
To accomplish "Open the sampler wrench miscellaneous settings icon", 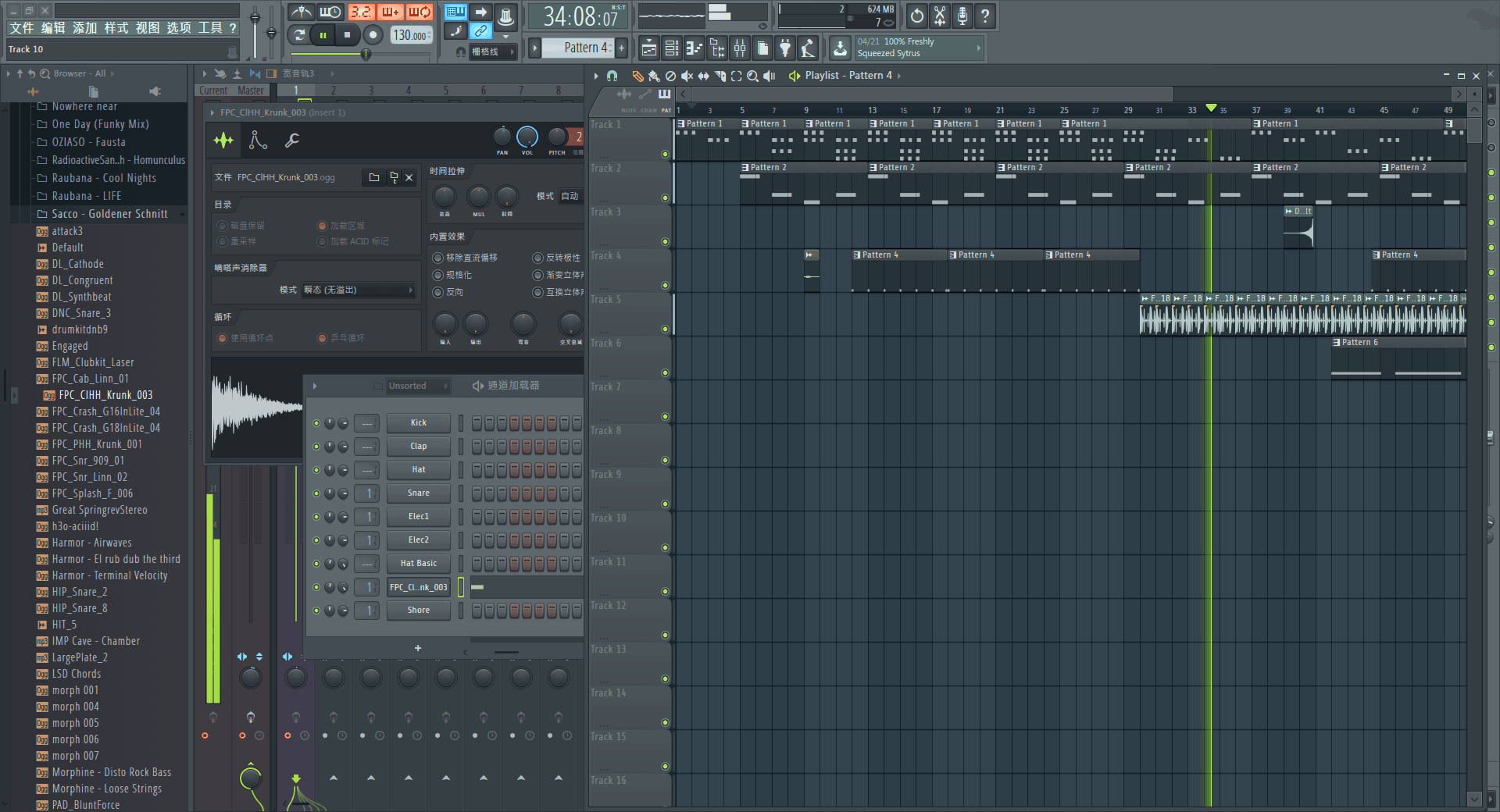I will (292, 140).
